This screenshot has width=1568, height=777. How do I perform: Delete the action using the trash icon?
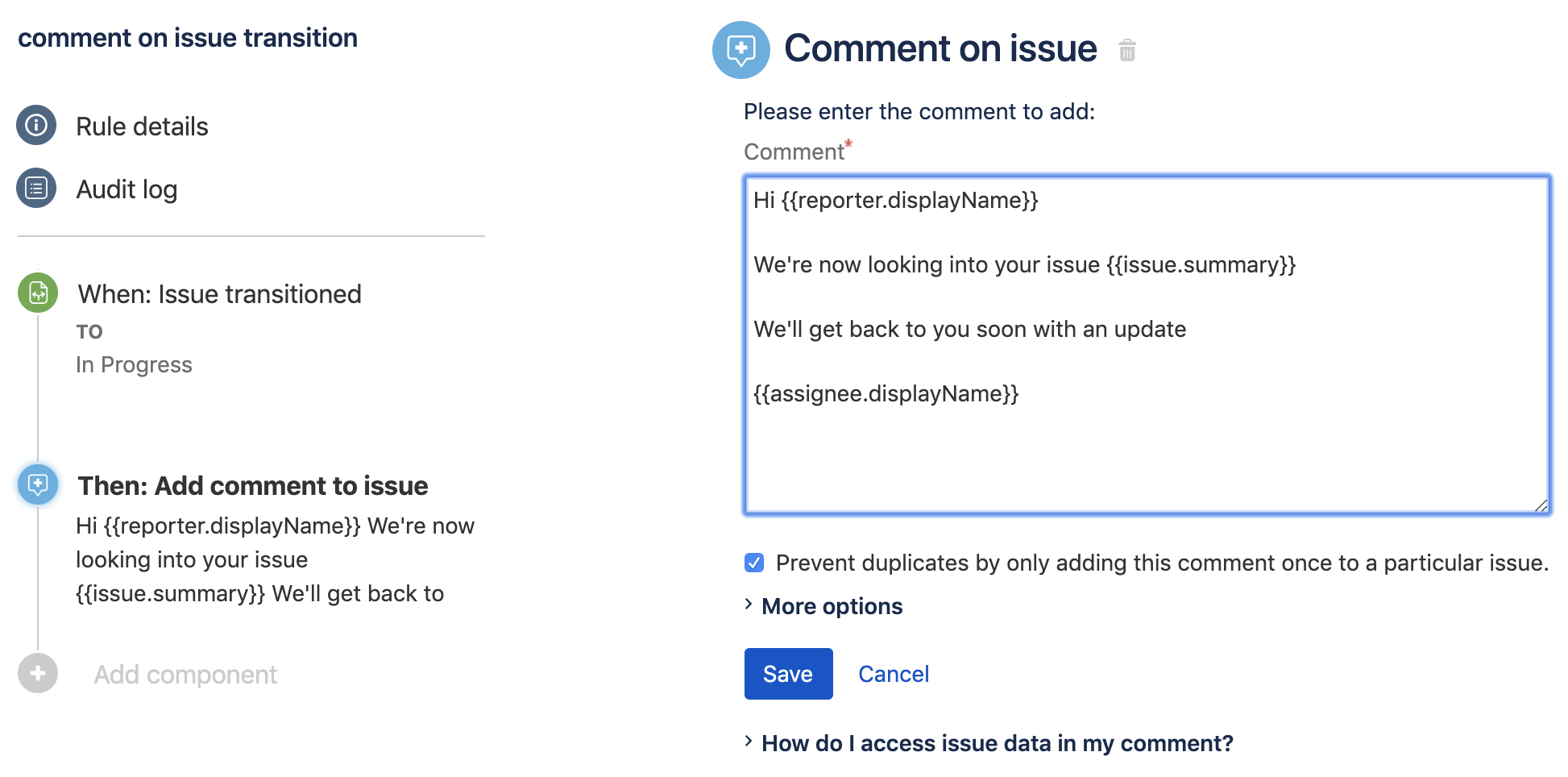tap(1127, 51)
